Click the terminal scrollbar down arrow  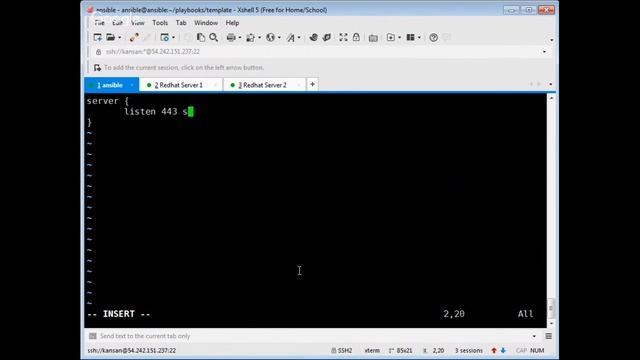coord(551,324)
